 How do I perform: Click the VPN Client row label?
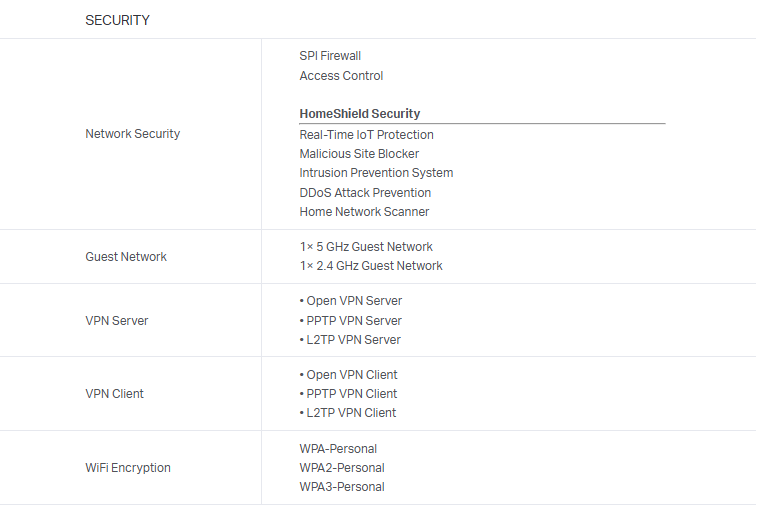tap(114, 394)
